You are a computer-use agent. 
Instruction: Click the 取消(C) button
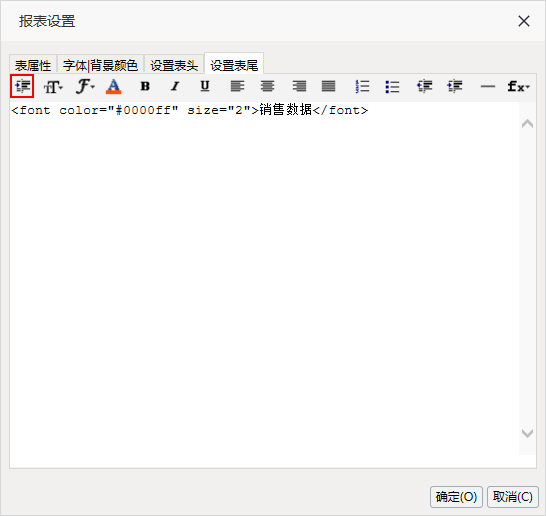click(513, 497)
